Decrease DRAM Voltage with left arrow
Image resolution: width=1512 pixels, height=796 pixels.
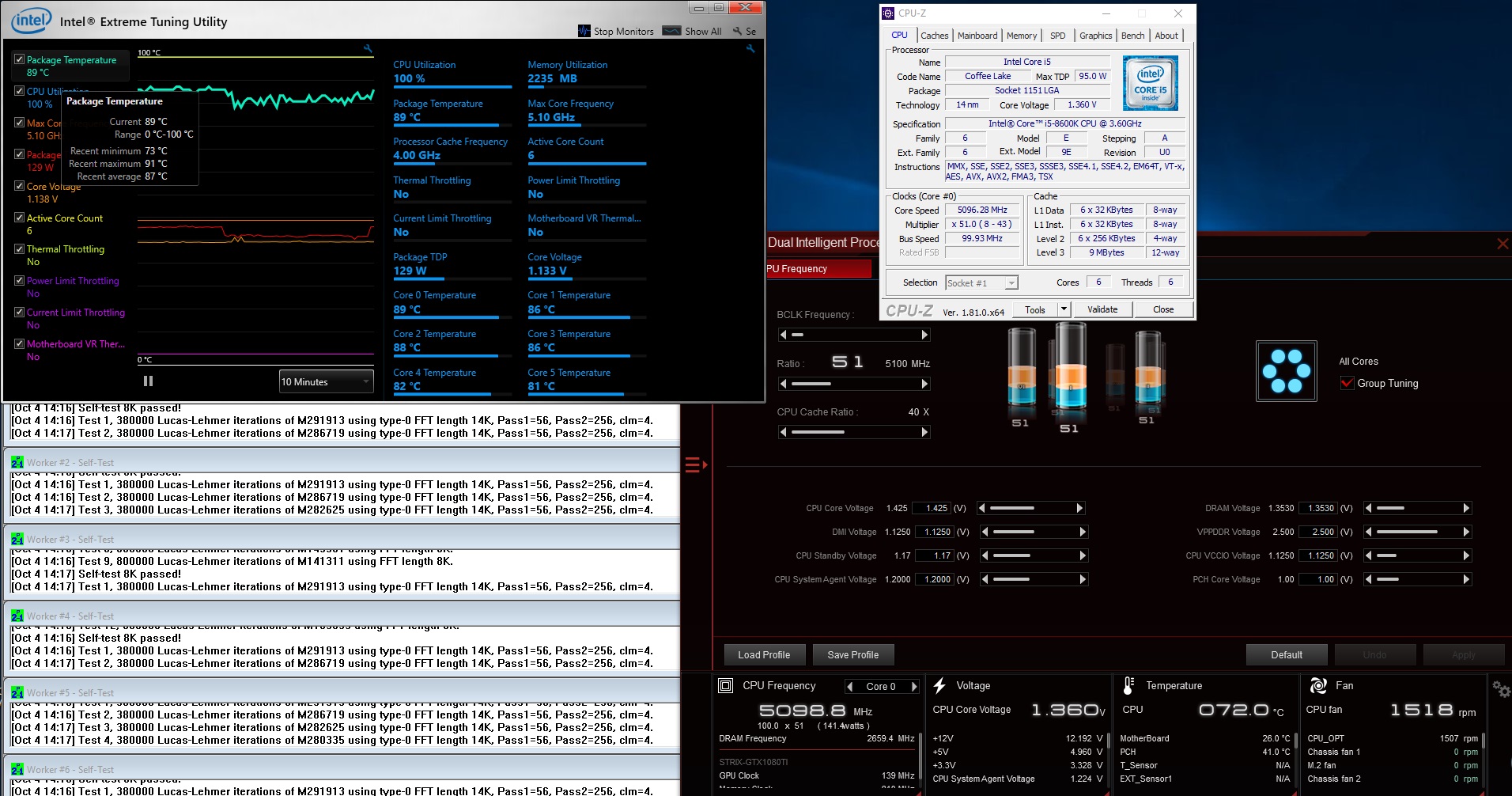click(1368, 508)
